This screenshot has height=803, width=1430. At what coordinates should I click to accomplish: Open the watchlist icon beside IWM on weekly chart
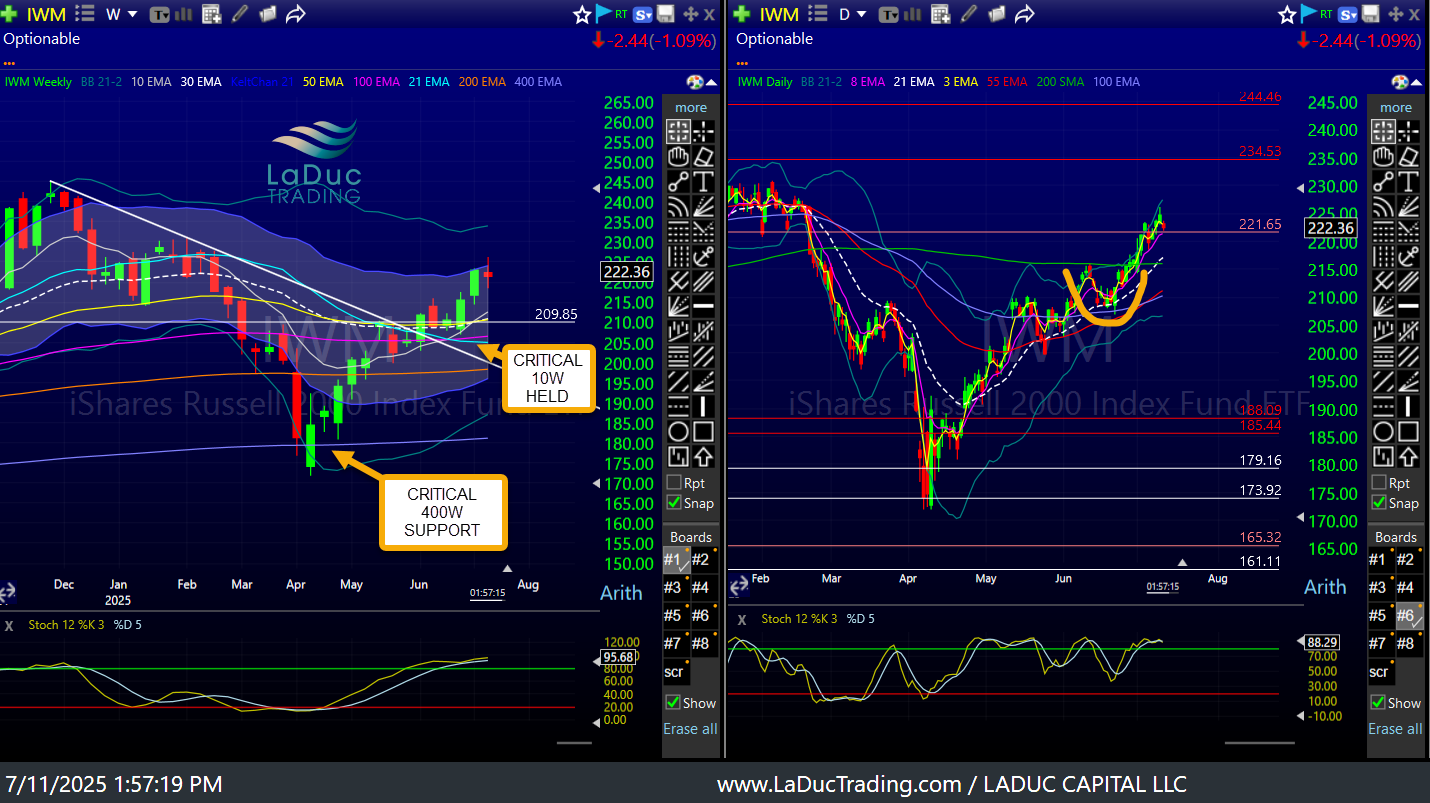tap(85, 14)
